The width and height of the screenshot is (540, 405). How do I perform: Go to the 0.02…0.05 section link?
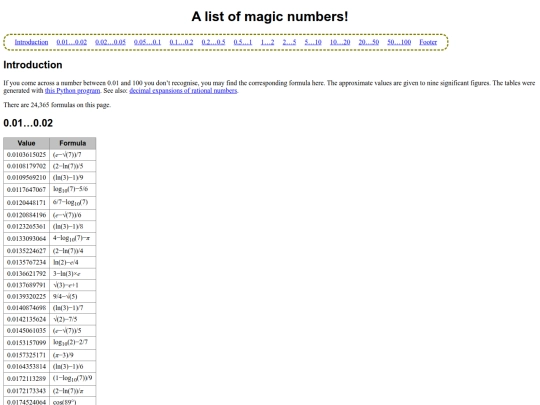pos(111,42)
